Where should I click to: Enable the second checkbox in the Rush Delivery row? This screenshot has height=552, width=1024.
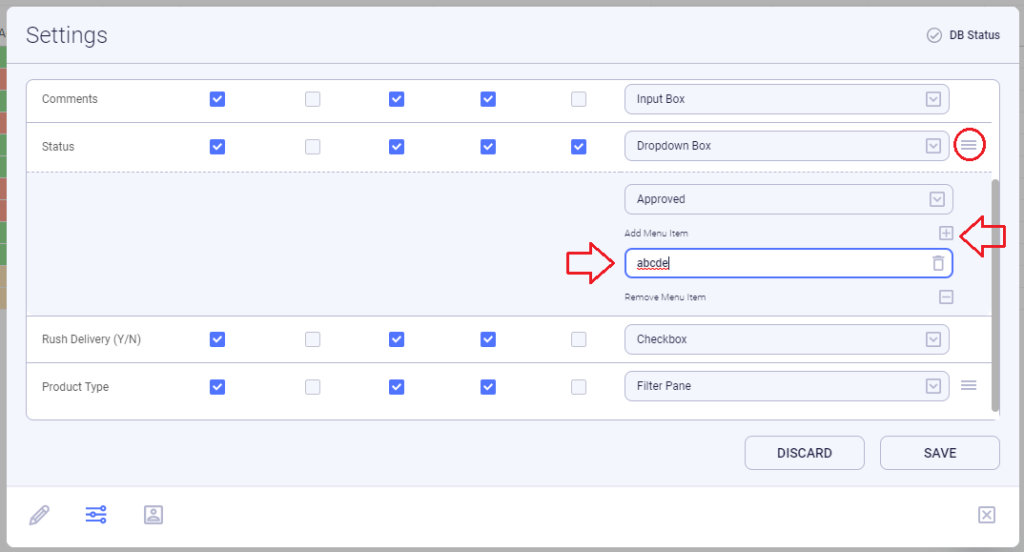313,340
